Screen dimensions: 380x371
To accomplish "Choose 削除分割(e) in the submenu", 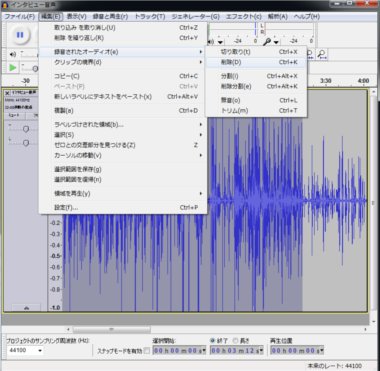I will coord(256,87).
